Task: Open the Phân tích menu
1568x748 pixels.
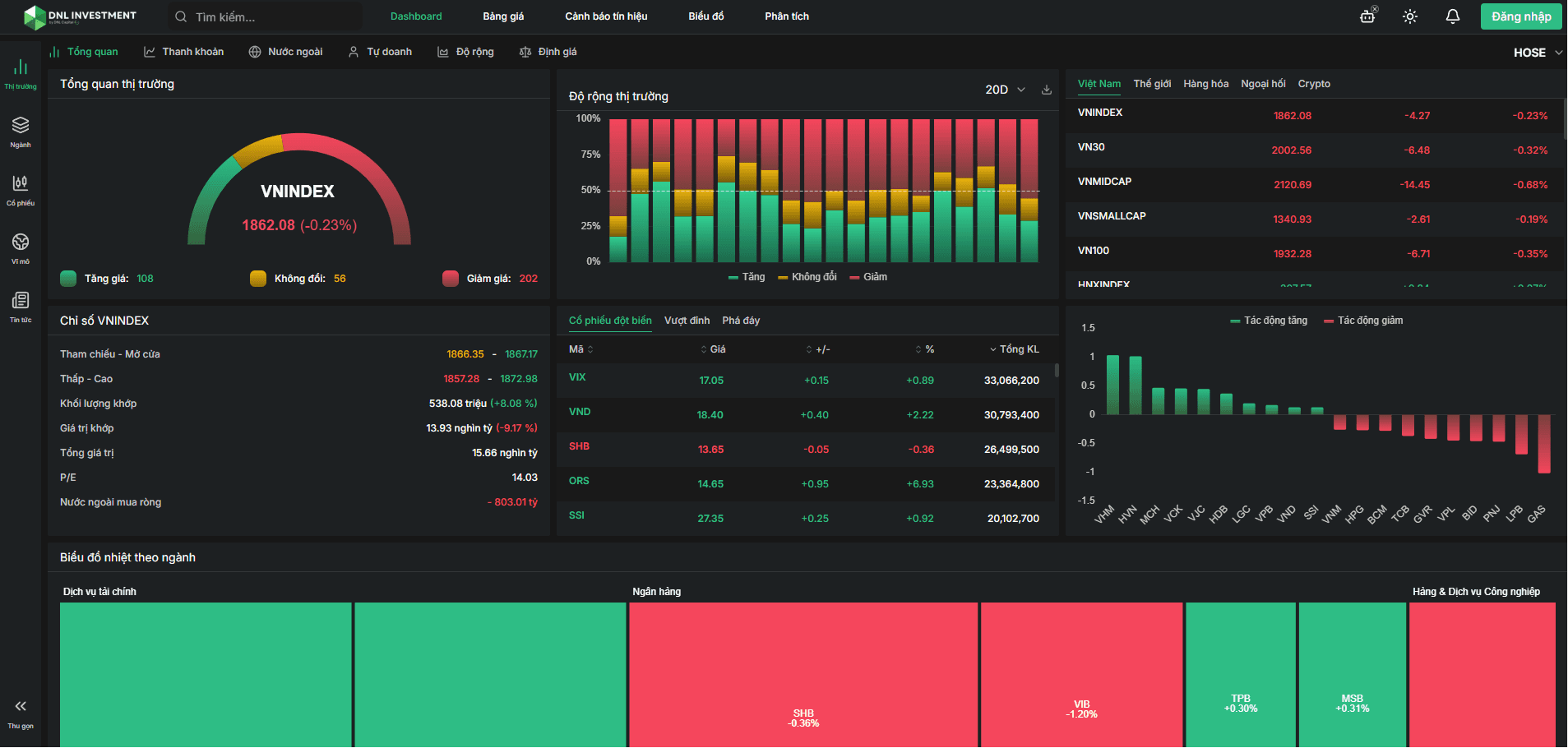Action: [x=787, y=16]
